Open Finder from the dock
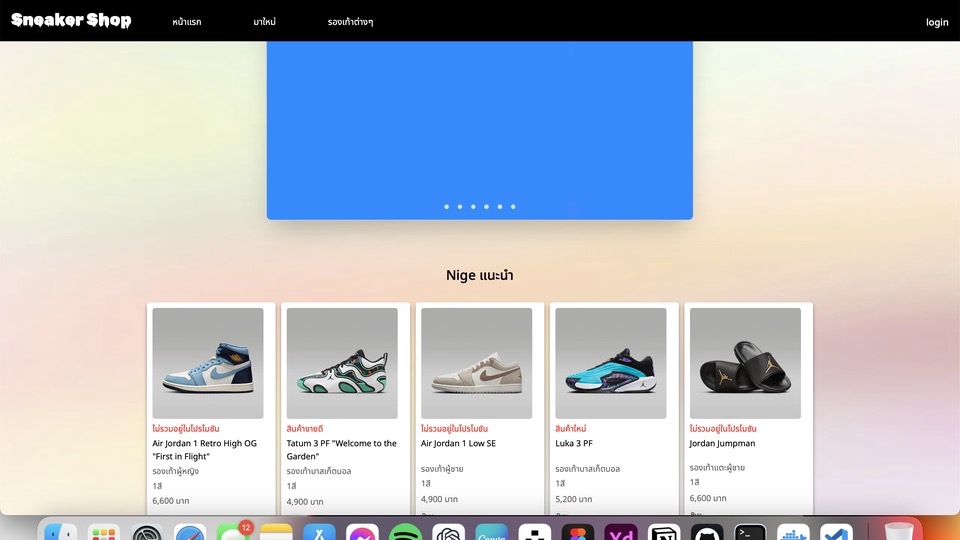This screenshot has width=960, height=540. pyautogui.click(x=61, y=531)
